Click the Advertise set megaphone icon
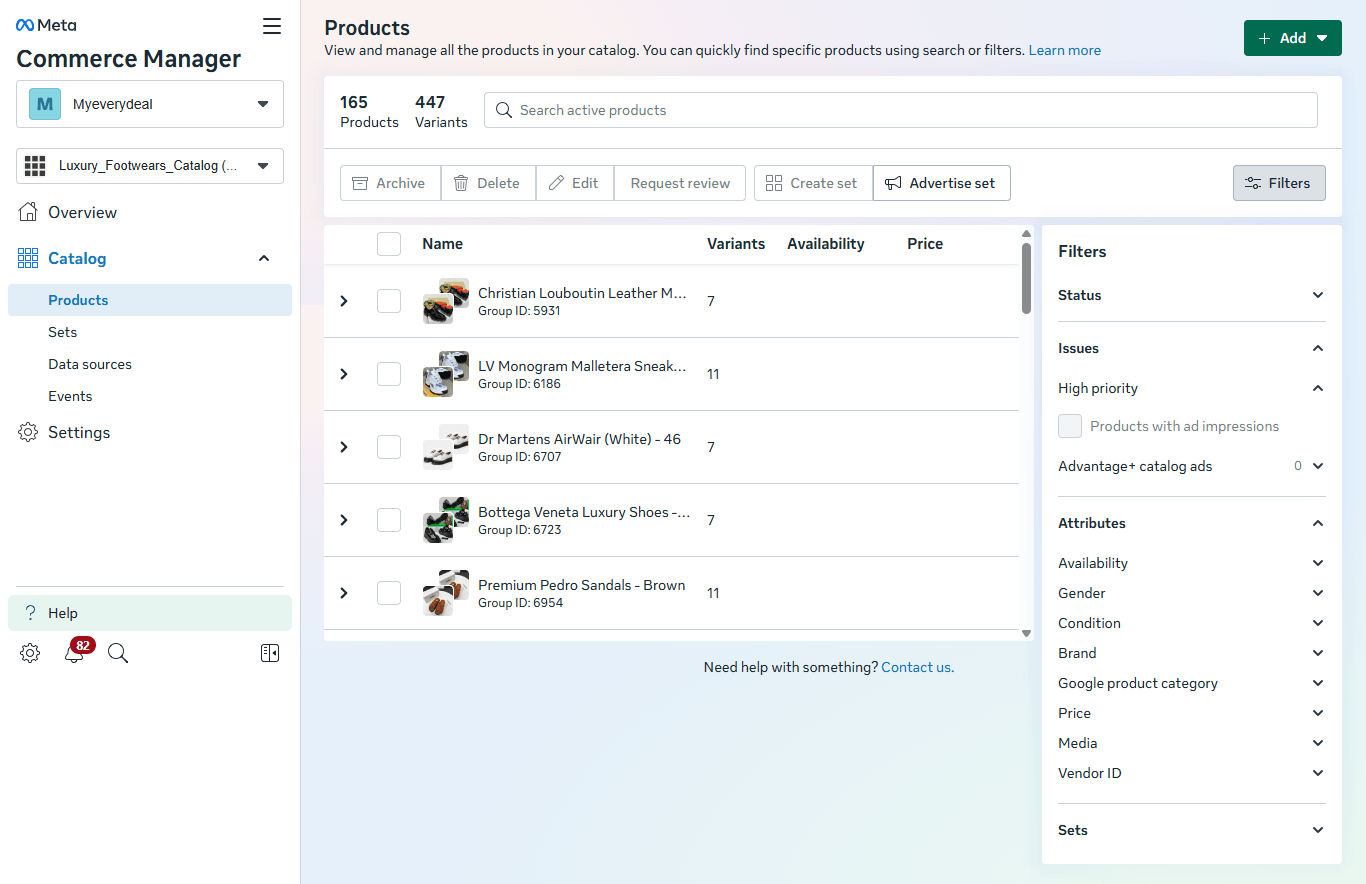The image size is (1366, 884). pos(893,183)
